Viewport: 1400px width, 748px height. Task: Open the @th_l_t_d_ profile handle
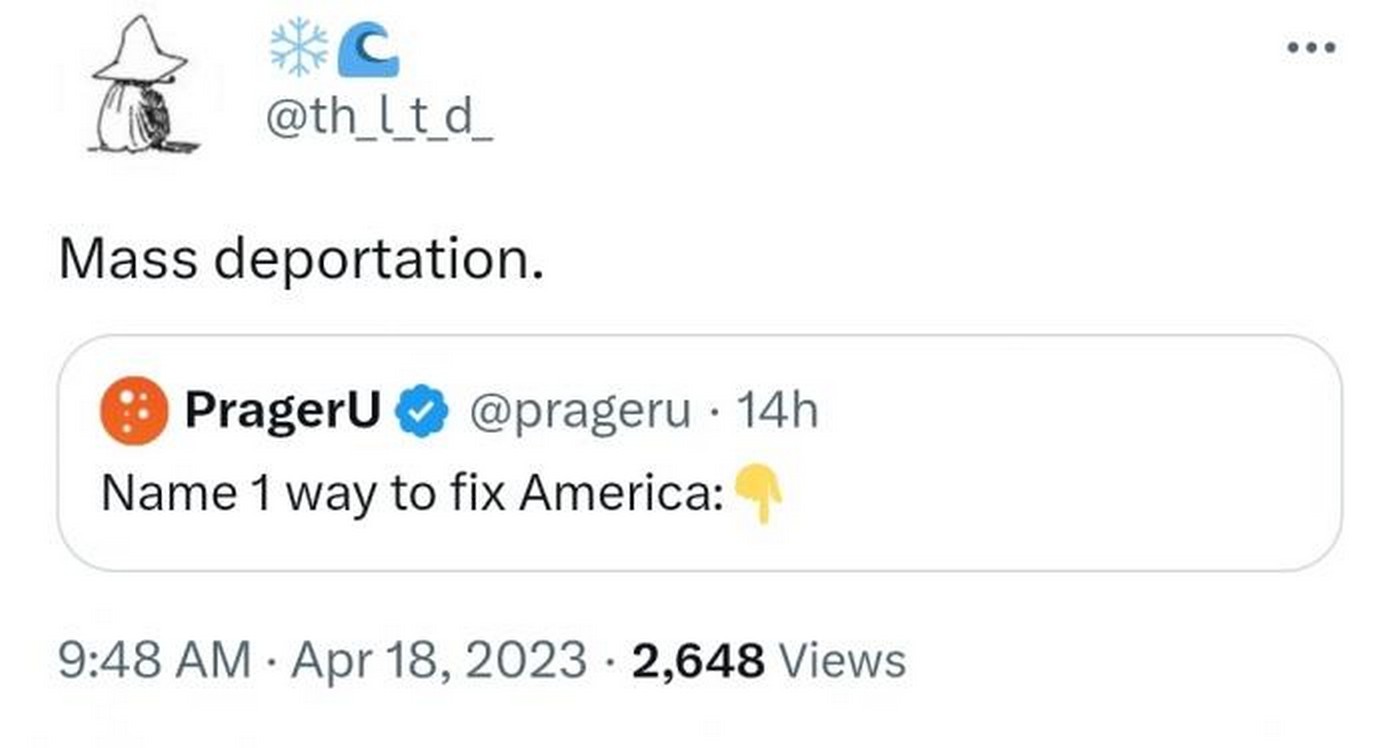(378, 122)
